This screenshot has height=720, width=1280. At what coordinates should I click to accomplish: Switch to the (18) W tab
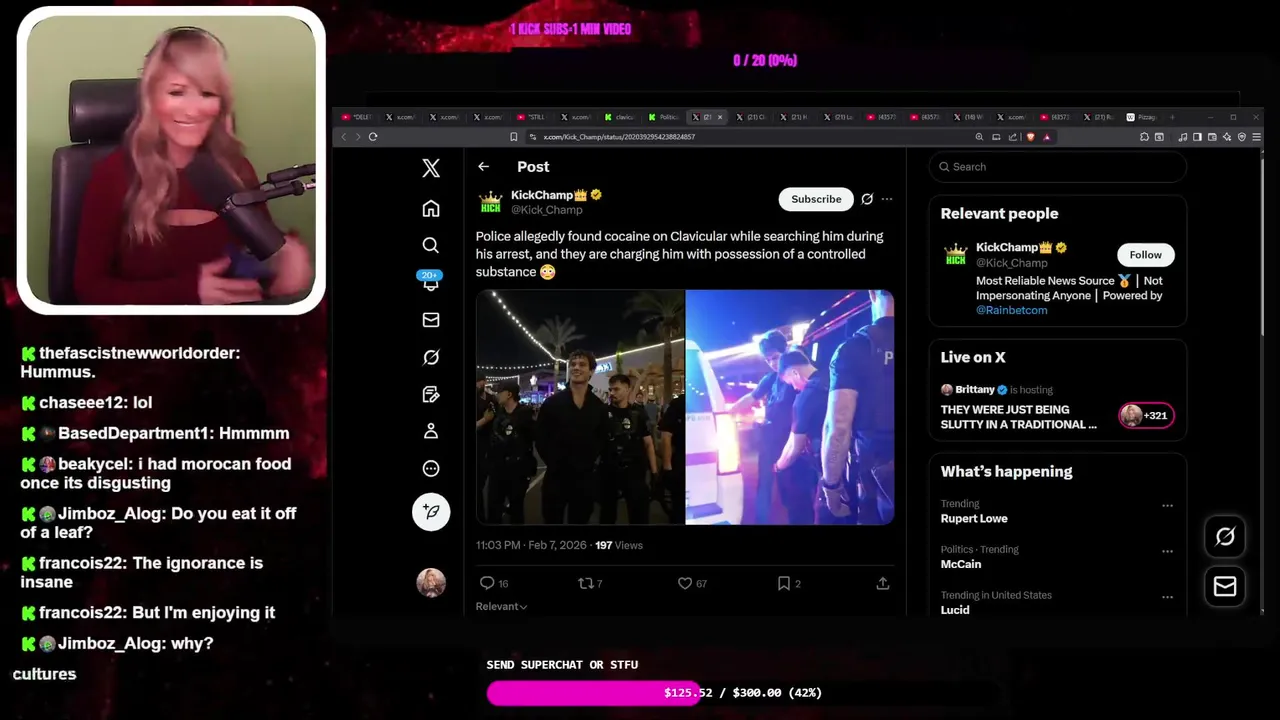[x=969, y=117]
